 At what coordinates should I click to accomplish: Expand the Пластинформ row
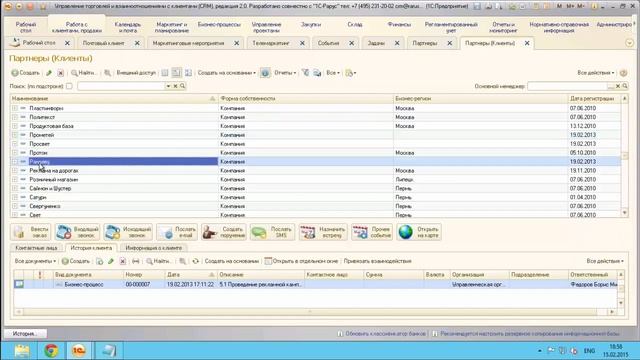click(x=15, y=108)
